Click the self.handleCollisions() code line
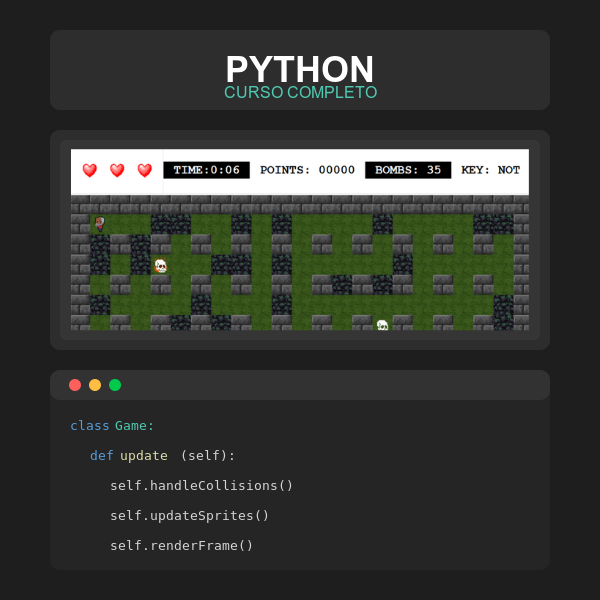 [x=201, y=486]
